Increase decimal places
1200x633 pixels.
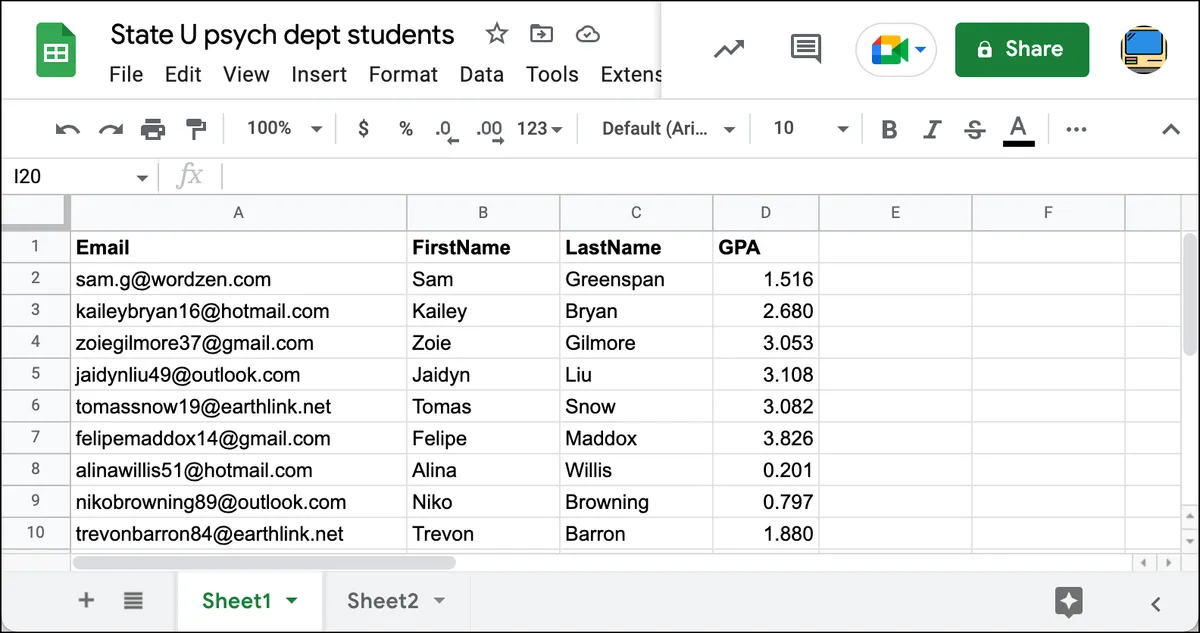(489, 130)
